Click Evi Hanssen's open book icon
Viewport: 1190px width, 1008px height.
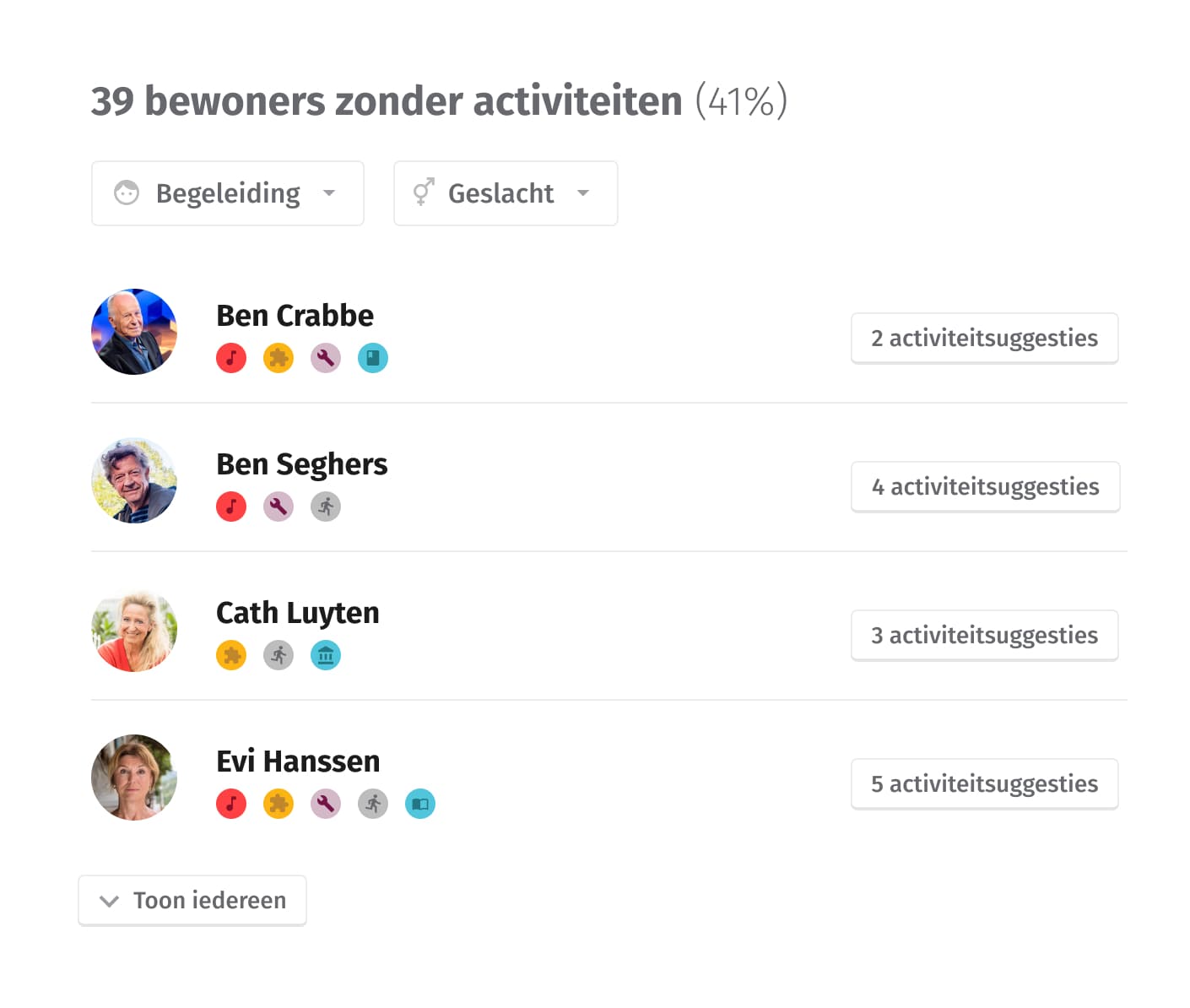coord(420,804)
